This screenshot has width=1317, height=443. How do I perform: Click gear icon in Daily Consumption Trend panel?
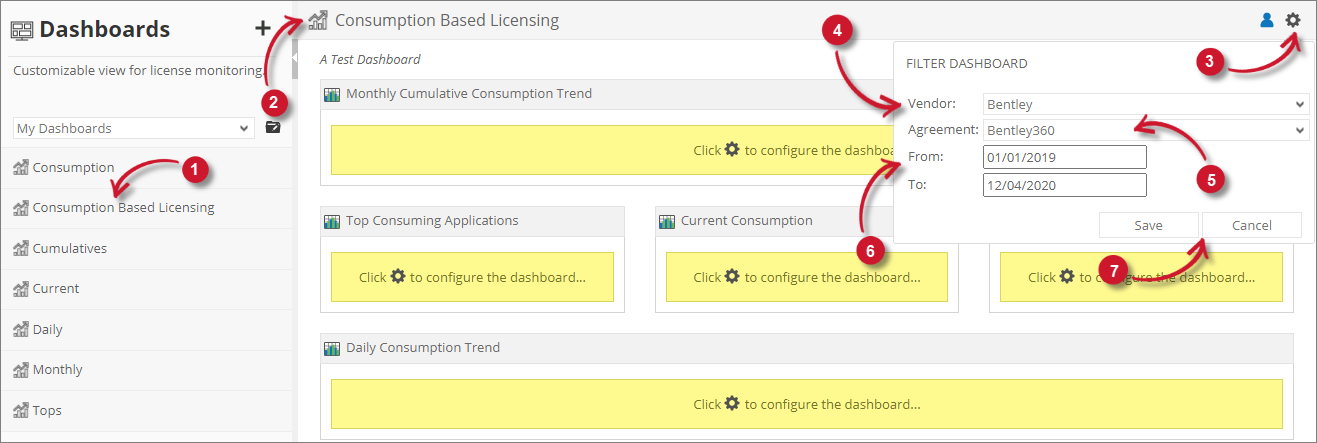coord(732,404)
